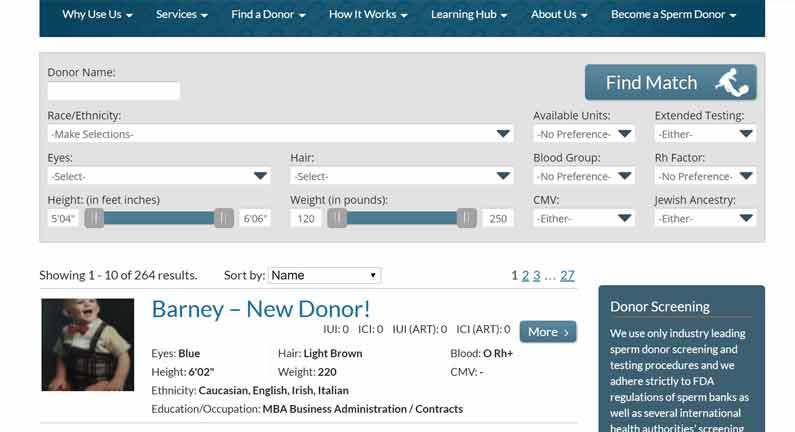Image resolution: width=795 pixels, height=432 pixels.
Task: Click the current page number 1
Action: (x=514, y=275)
